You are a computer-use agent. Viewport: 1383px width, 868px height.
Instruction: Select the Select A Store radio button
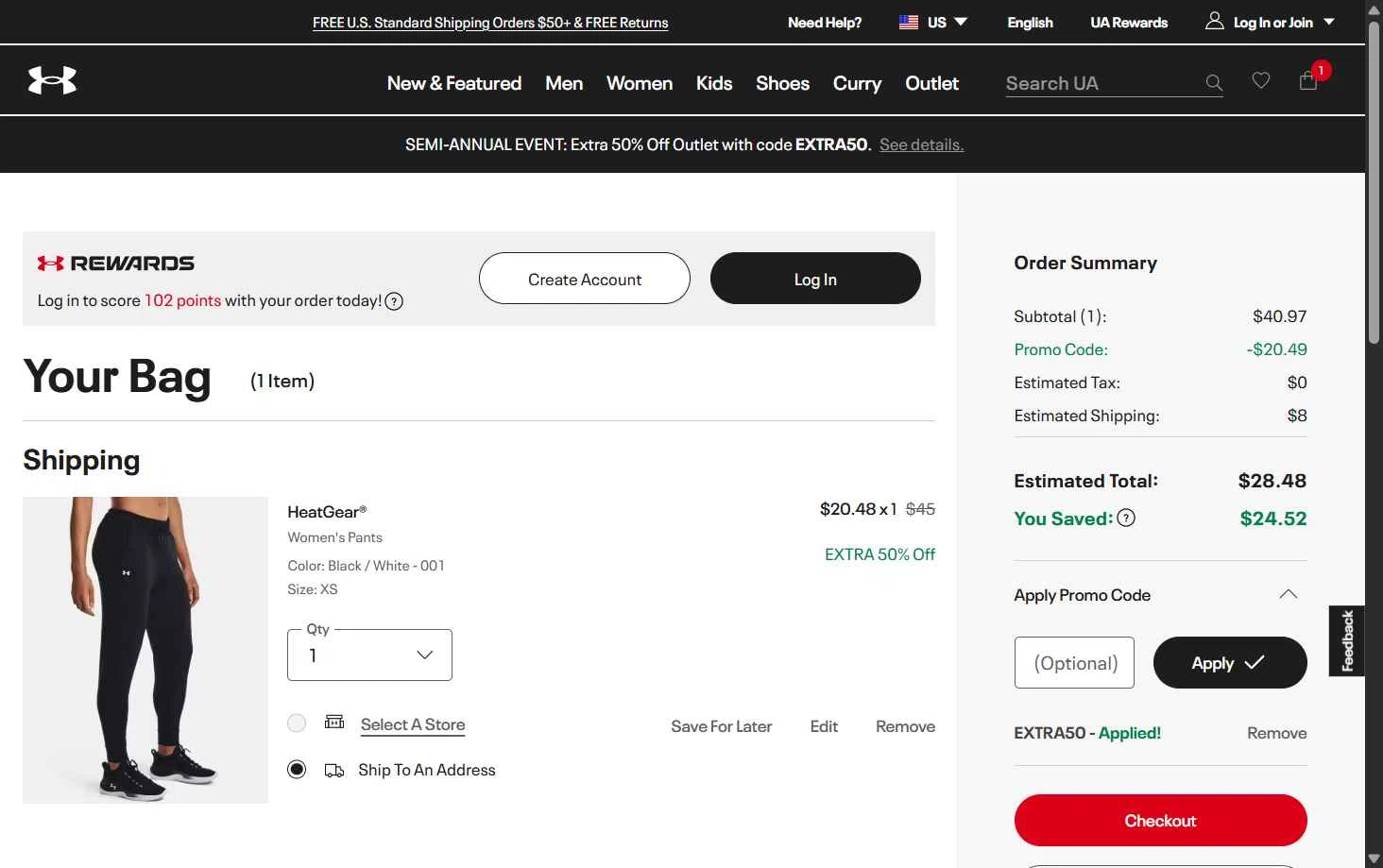tap(297, 723)
